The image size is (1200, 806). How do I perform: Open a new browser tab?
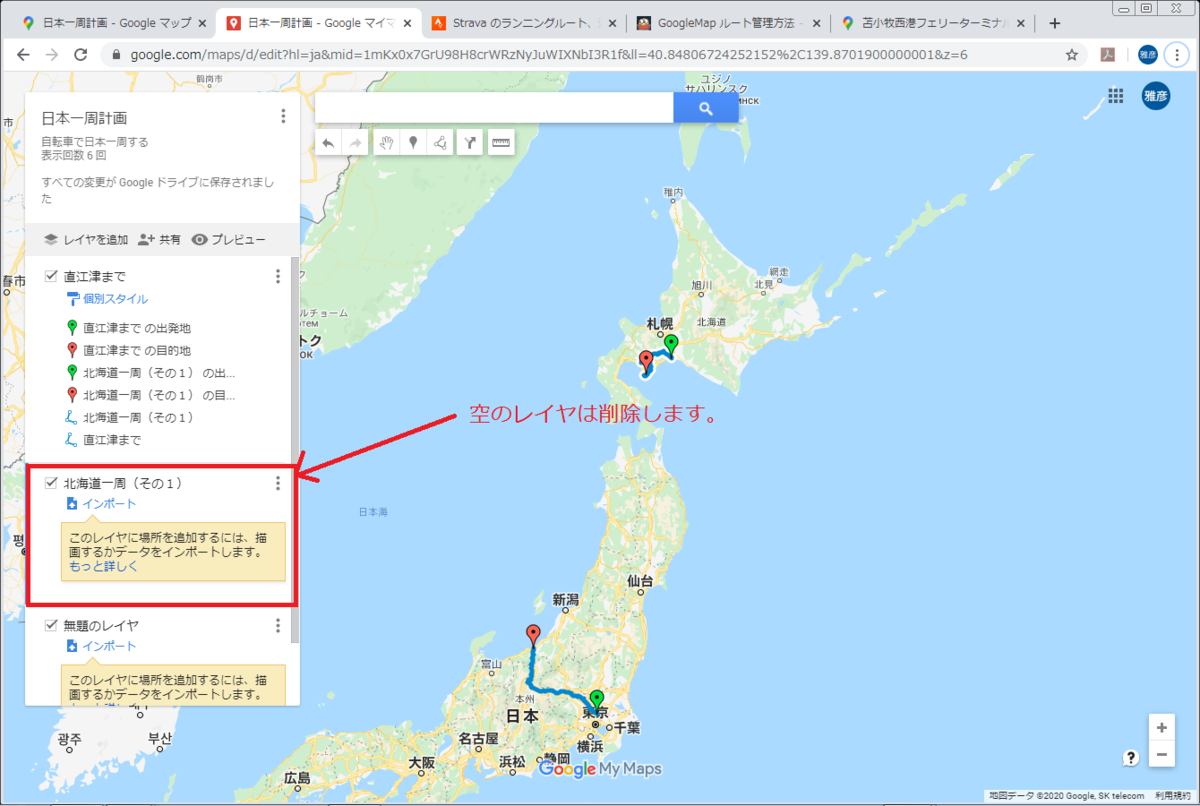coord(1054,23)
